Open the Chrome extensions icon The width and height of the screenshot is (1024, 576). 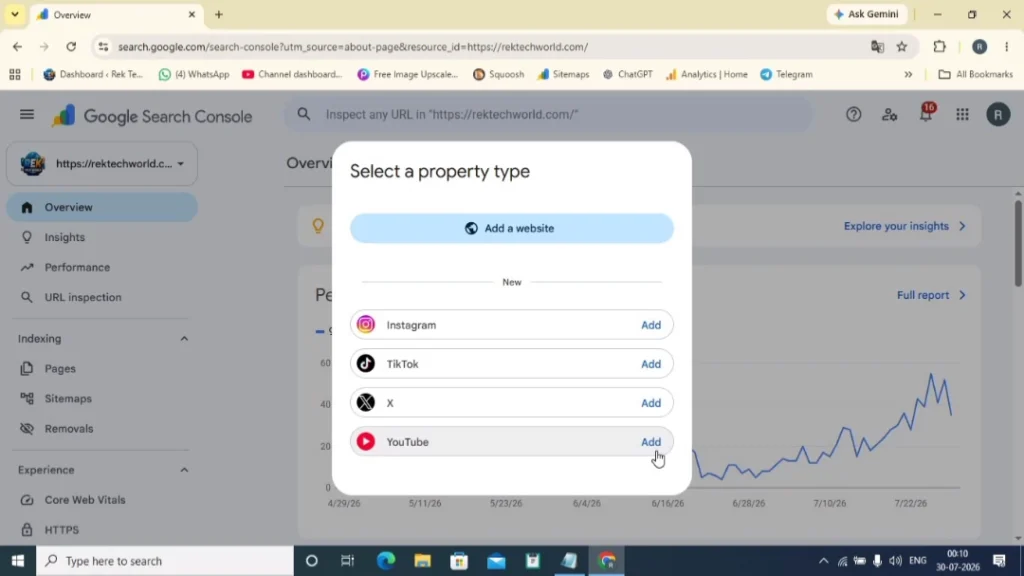939,47
